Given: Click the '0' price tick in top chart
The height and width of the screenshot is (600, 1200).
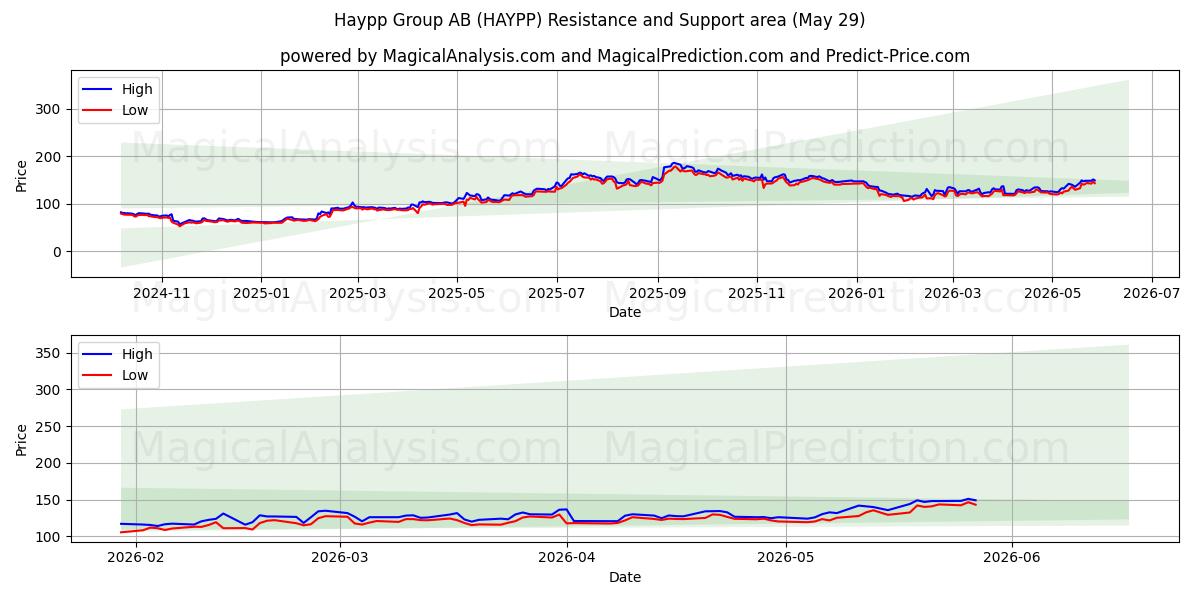Looking at the screenshot, I should click(x=59, y=252).
